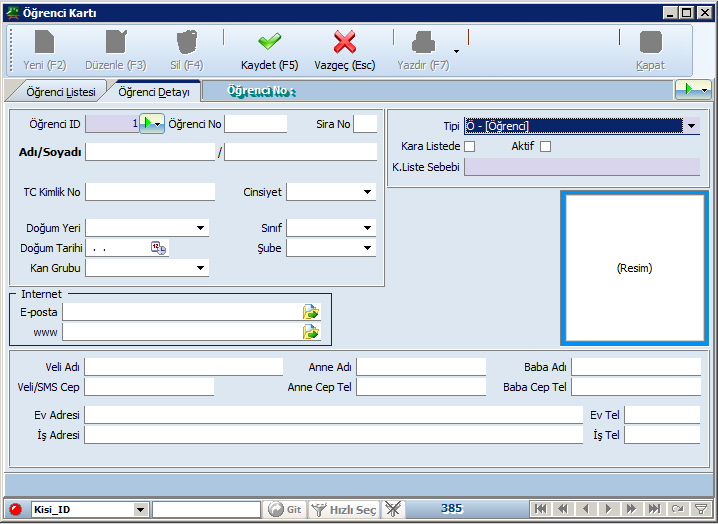Click the refresh icon in the navigation bar
718x524 pixels.
(677, 509)
